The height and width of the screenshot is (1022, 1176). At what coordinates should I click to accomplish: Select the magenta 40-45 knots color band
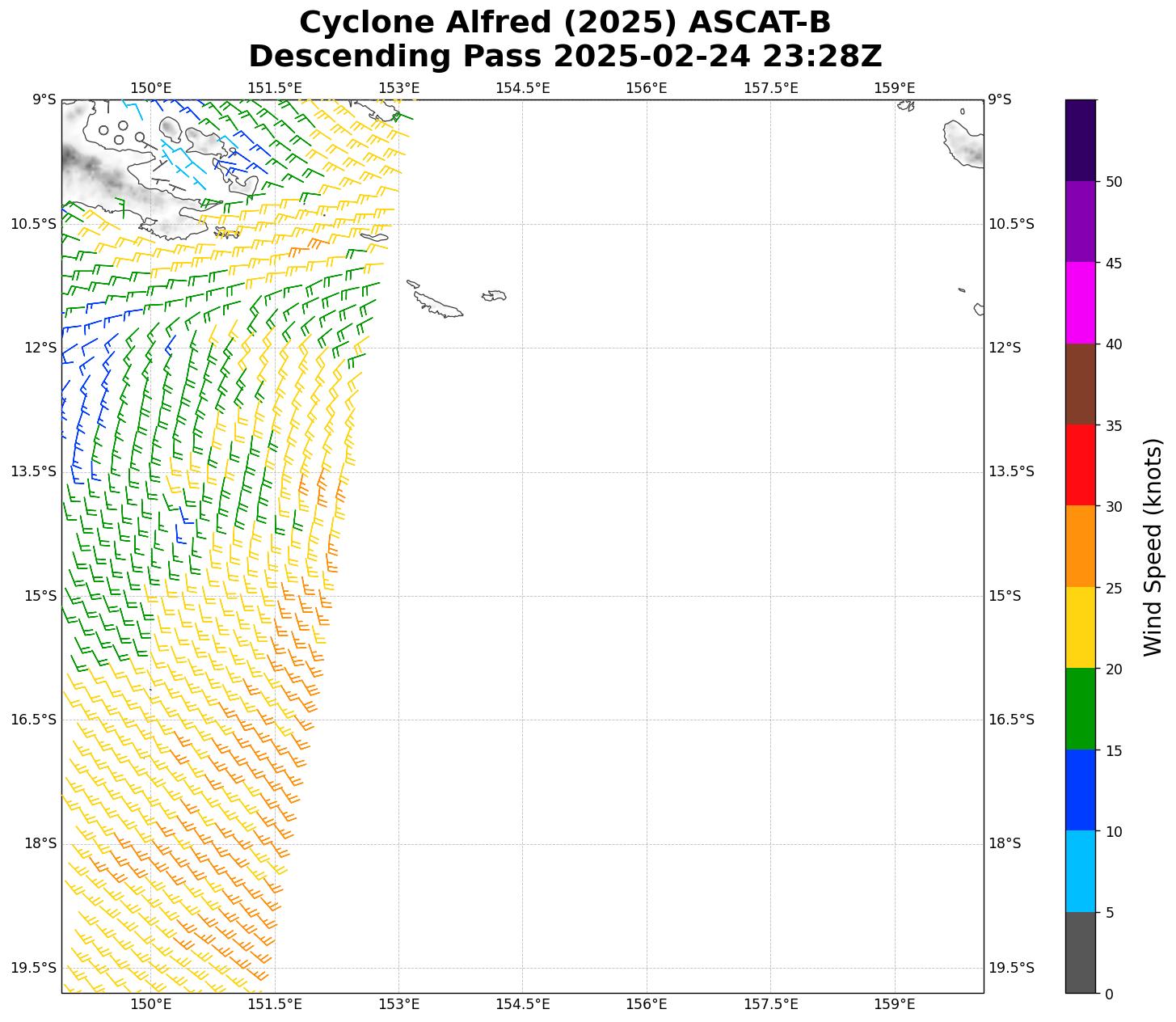coord(1080,302)
